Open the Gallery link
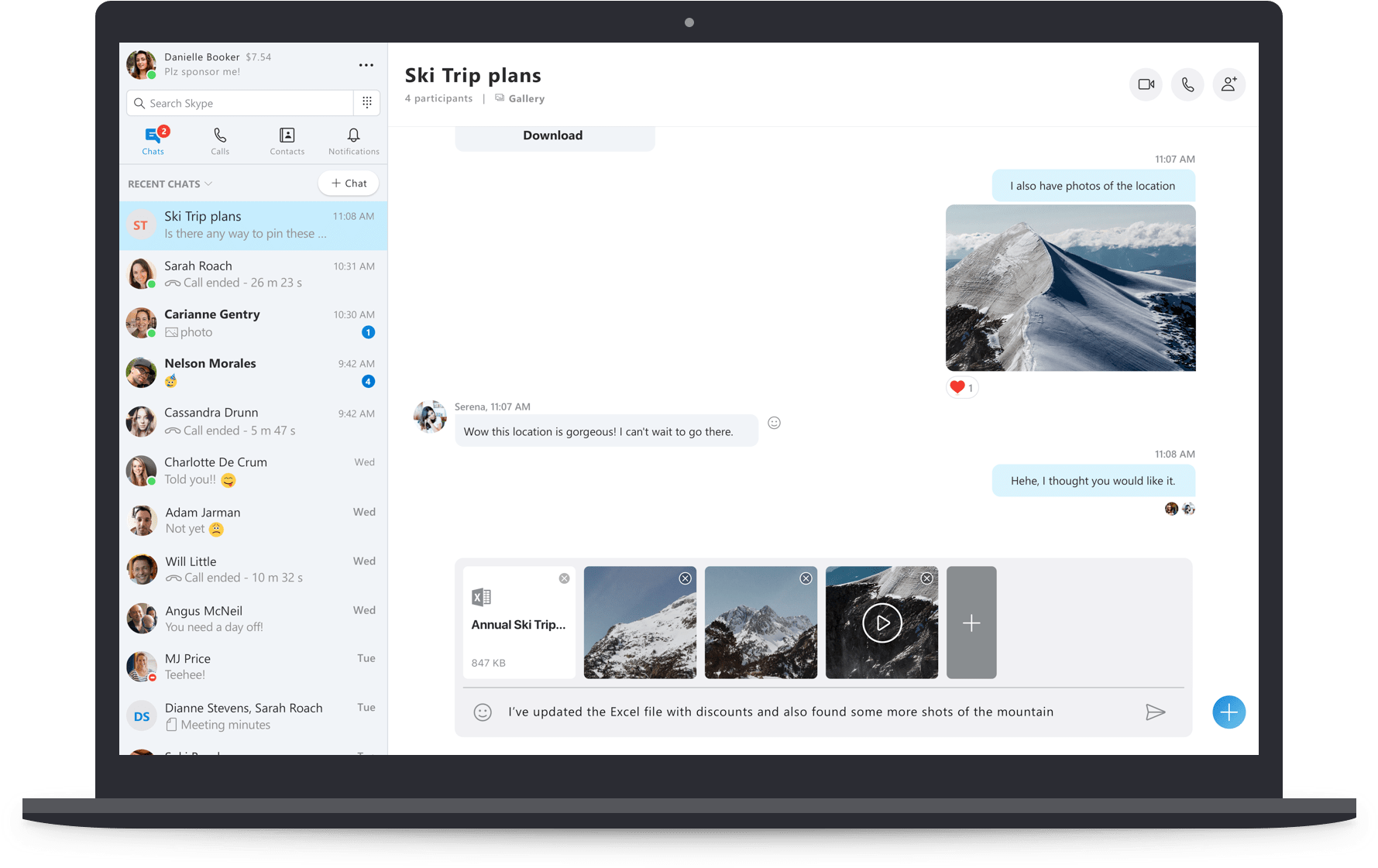Viewport: 1378px width, 868px height. (x=526, y=99)
